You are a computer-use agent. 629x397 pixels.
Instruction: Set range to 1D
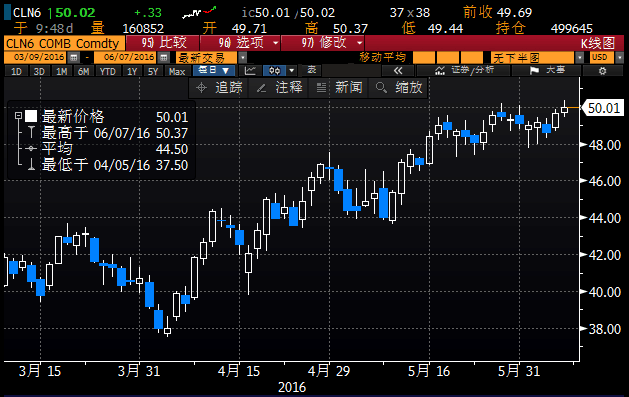tap(16, 71)
